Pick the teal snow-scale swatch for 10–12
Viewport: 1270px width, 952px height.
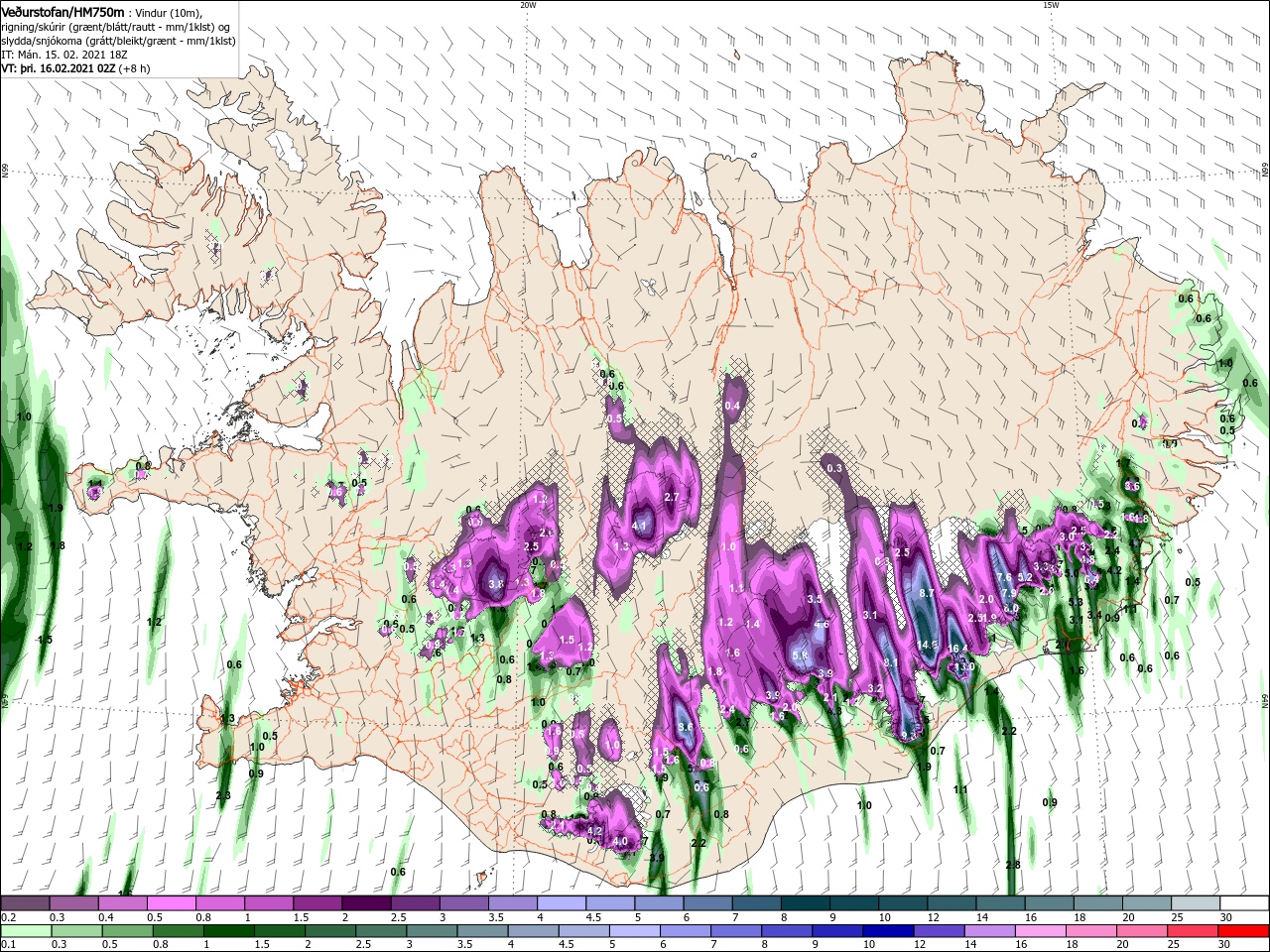click(903, 903)
